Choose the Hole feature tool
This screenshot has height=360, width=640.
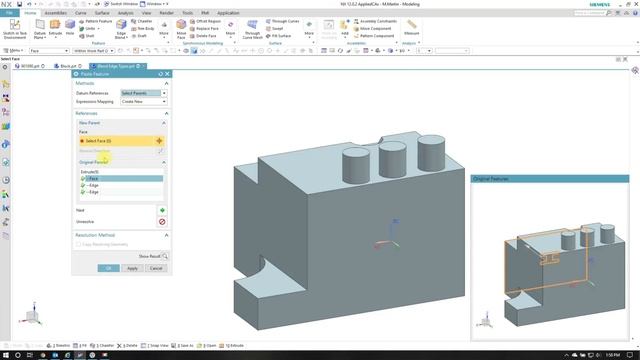[70, 27]
